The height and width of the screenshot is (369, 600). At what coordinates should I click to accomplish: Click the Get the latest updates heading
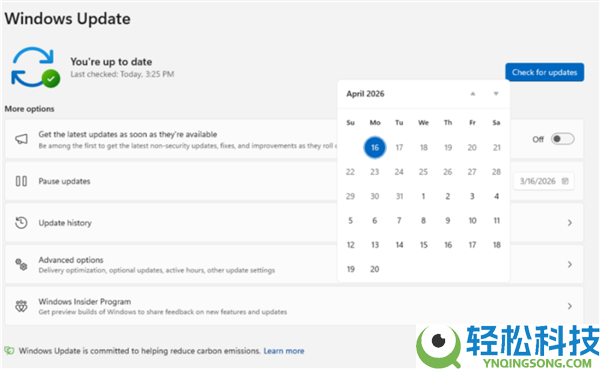tap(128, 134)
